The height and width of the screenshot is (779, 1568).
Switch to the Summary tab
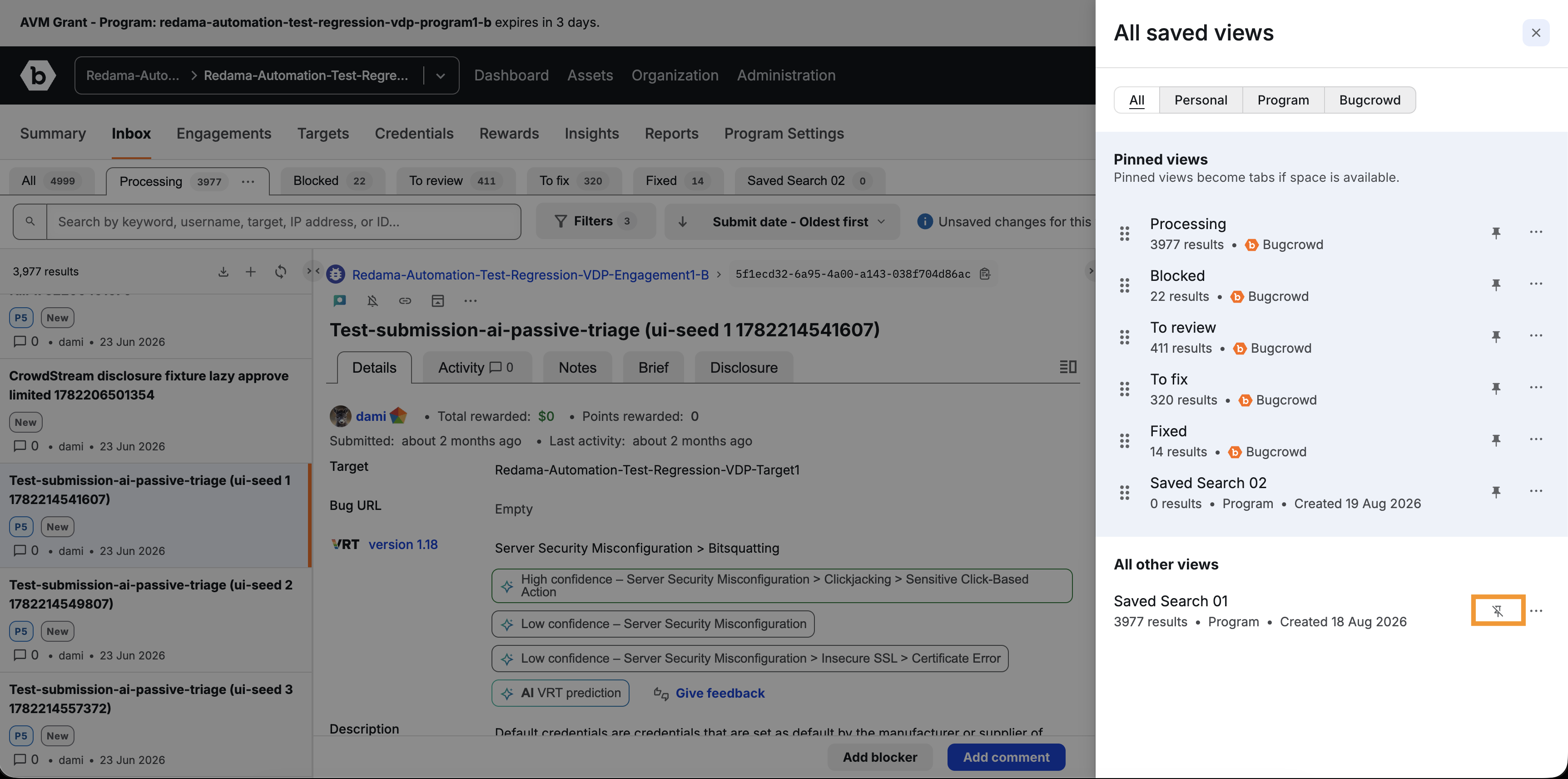(53, 133)
